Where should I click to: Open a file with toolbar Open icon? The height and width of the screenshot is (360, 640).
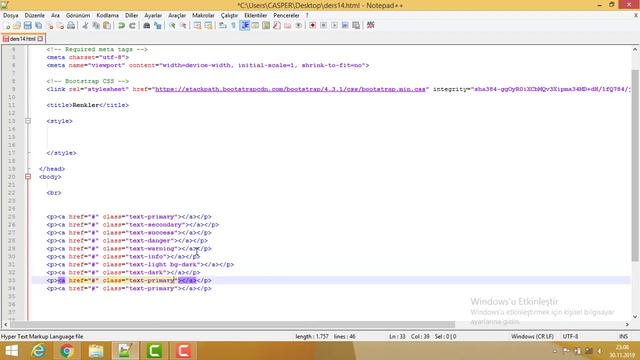pyautogui.click(x=17, y=25)
